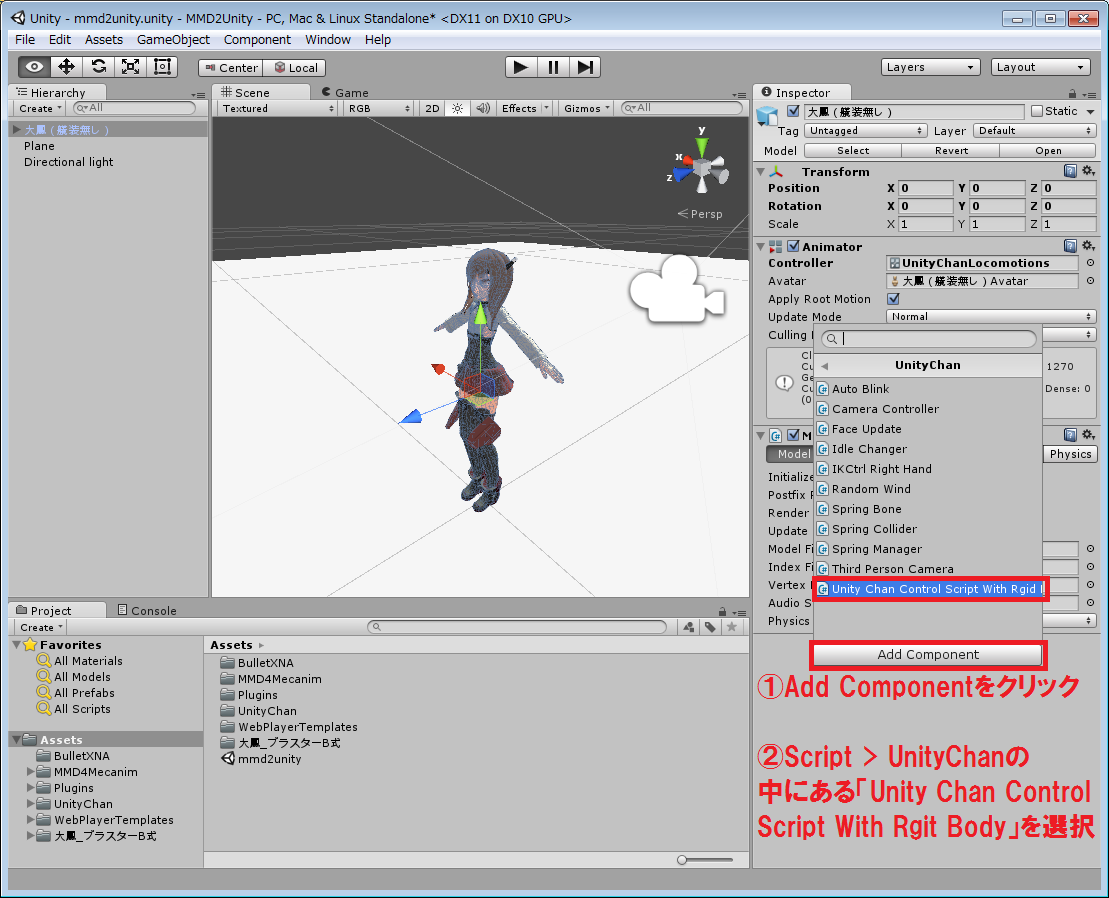The width and height of the screenshot is (1109, 898).
Task: Select the View (eye) tool
Action: tap(34, 67)
